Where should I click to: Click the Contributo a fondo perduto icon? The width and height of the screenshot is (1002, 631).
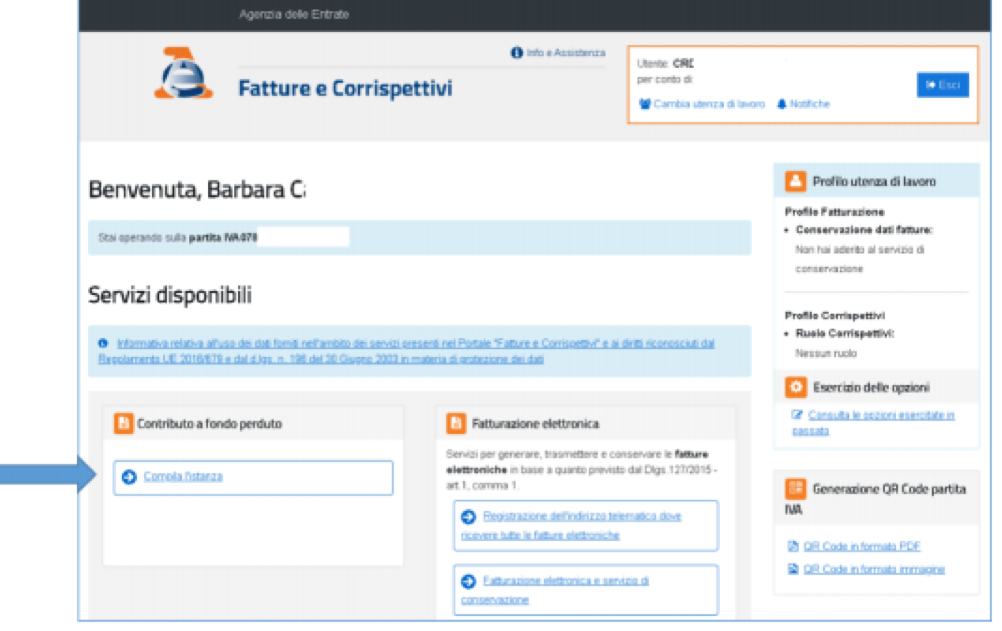(x=124, y=424)
